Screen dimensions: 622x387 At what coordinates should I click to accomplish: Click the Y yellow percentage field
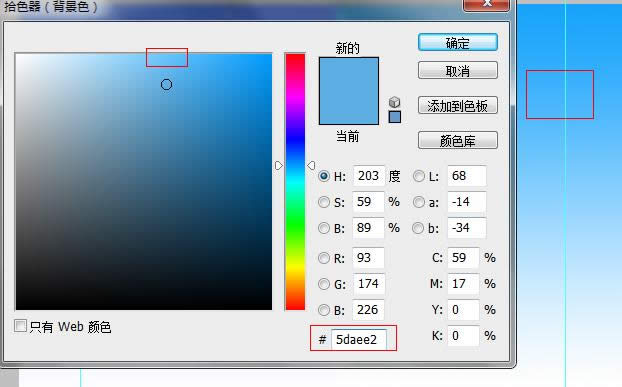463,310
